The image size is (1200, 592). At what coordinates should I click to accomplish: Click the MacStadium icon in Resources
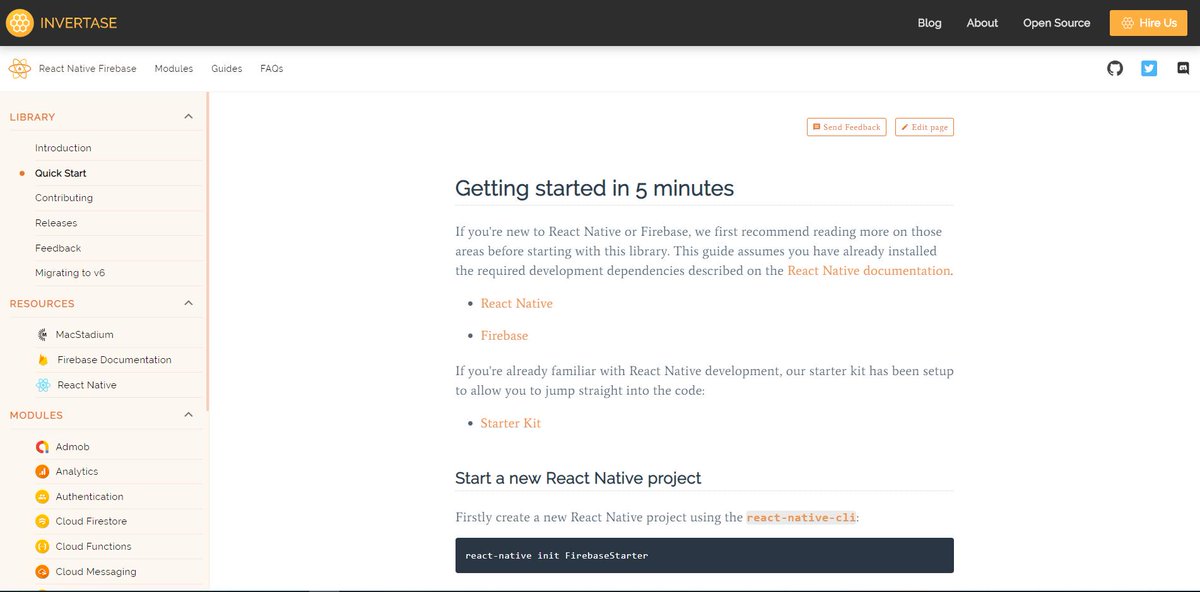[x=42, y=335]
